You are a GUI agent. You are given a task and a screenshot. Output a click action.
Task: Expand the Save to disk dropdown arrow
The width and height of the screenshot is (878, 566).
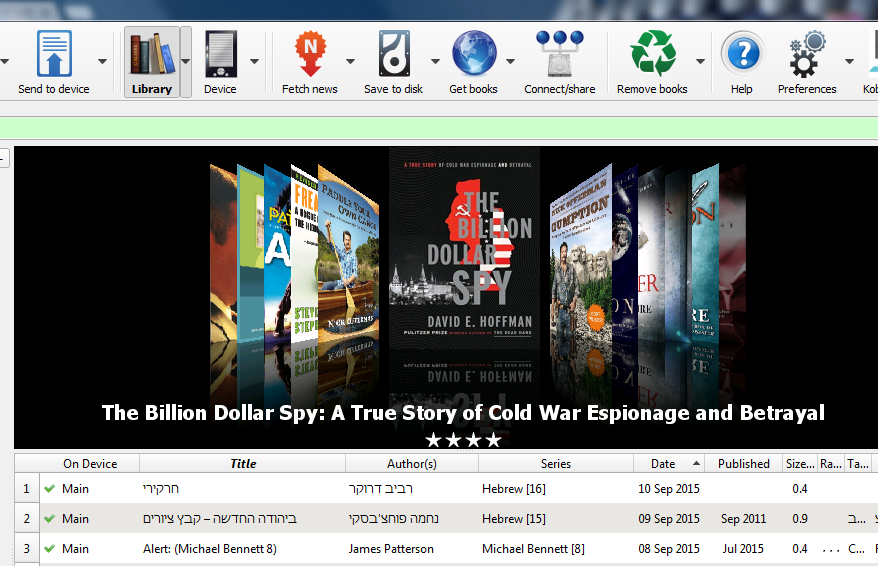tap(435, 61)
